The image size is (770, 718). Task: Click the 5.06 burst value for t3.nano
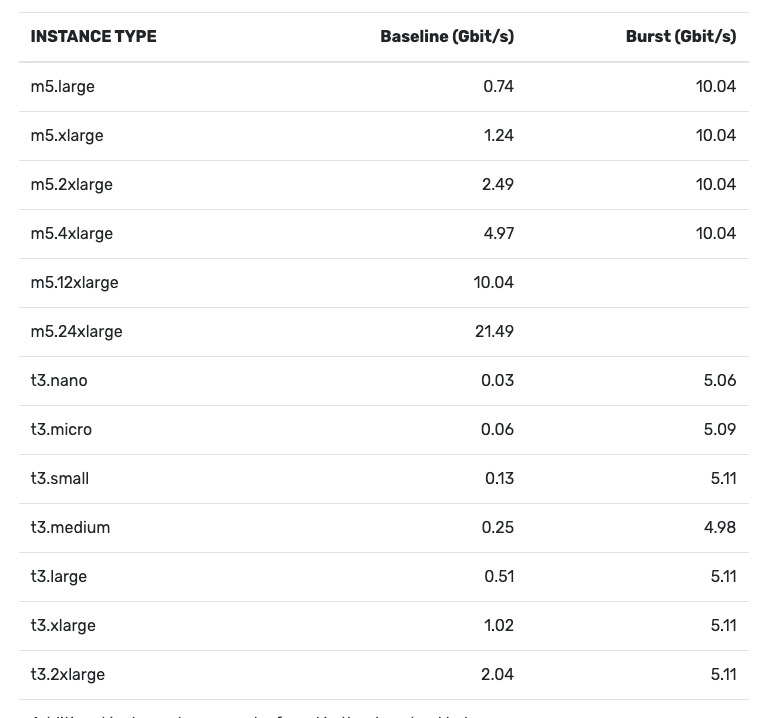click(x=720, y=381)
